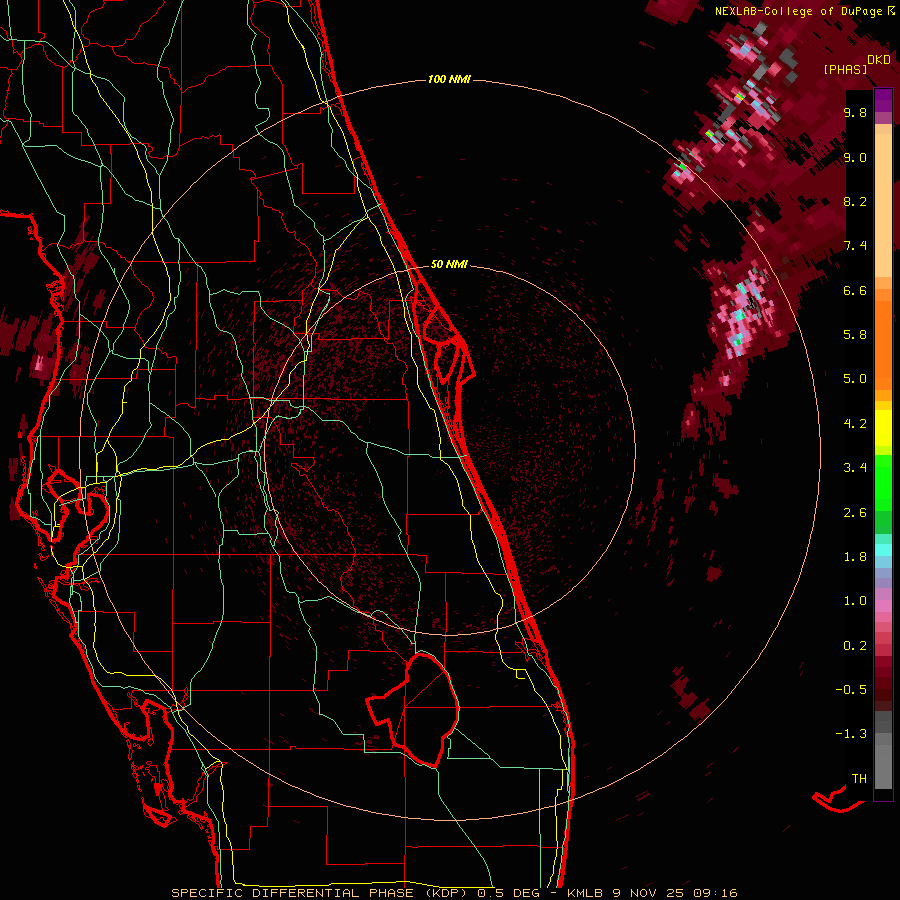Screen dimensions: 900x900
Task: Click the 1.8 scale value
Action: (x=855, y=557)
